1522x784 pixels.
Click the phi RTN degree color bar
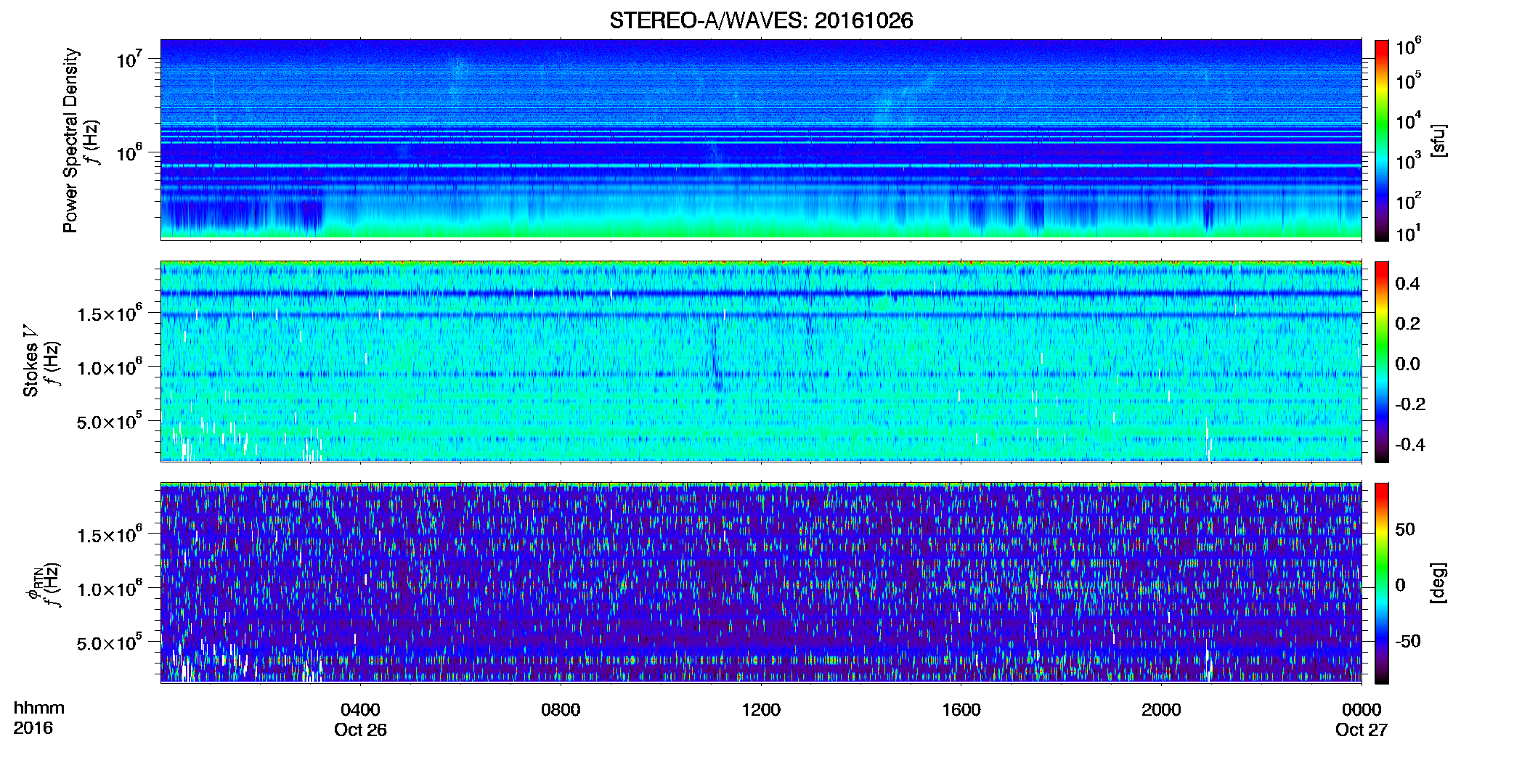[1382, 583]
